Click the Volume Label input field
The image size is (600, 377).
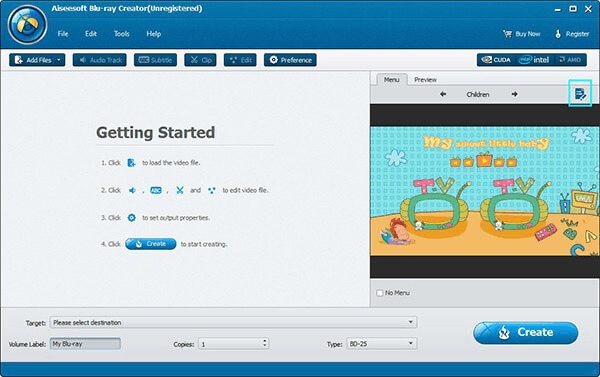click(85, 344)
